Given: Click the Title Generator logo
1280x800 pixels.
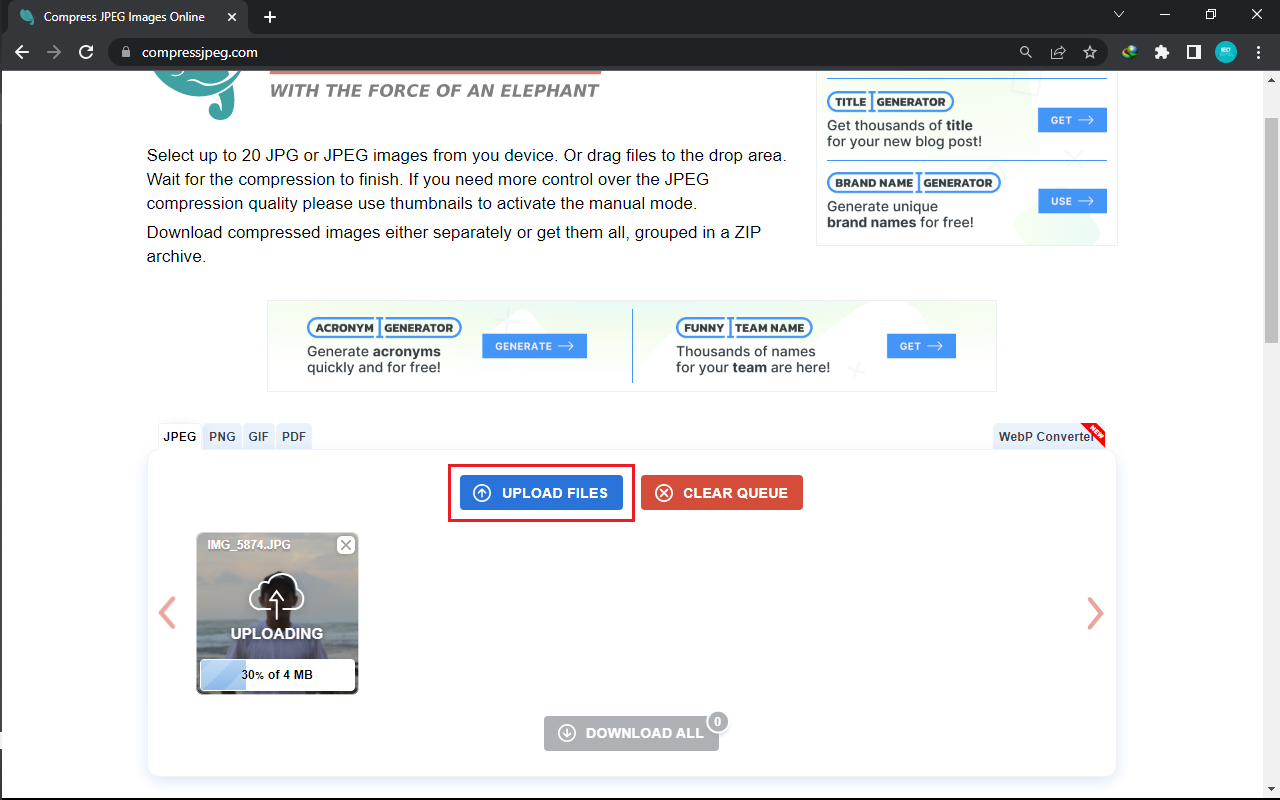Looking at the screenshot, I should 890,102.
